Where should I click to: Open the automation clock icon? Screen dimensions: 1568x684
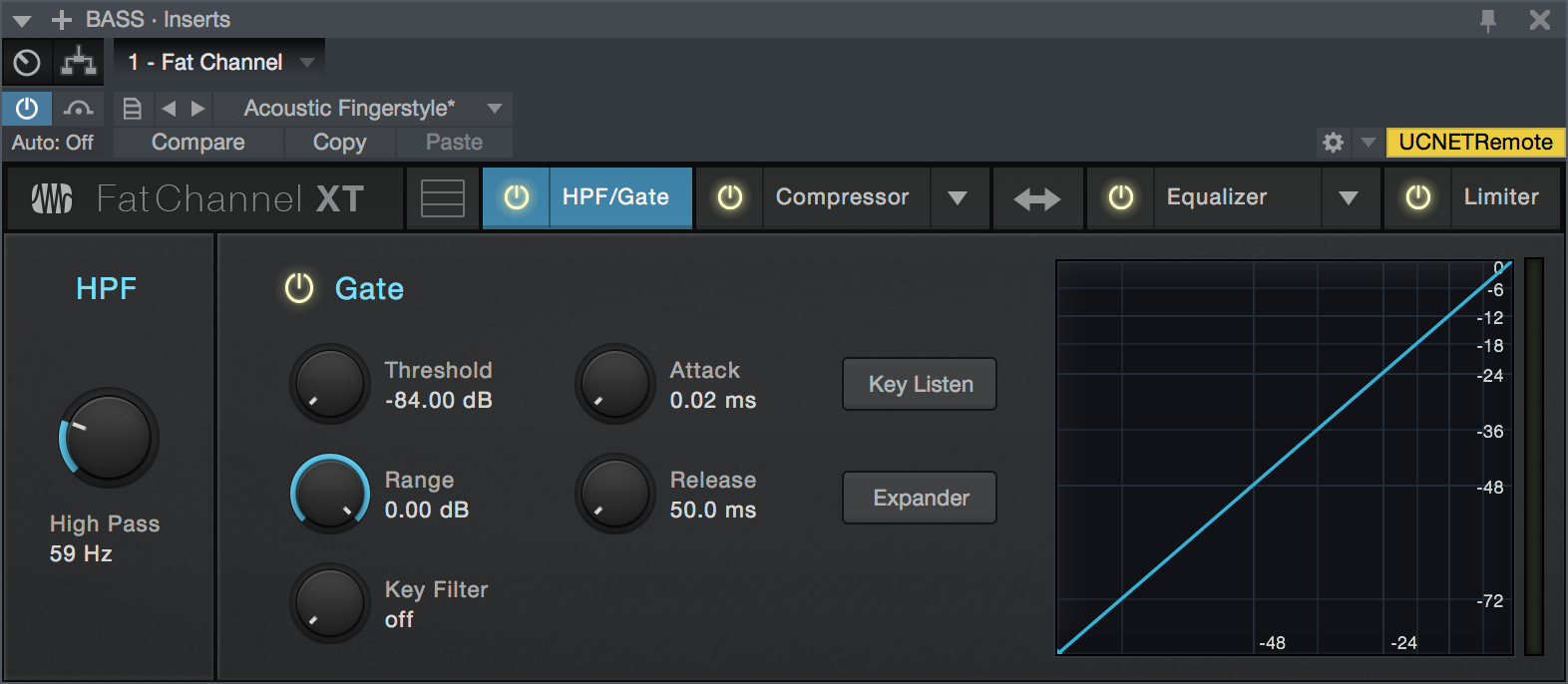click(x=27, y=63)
